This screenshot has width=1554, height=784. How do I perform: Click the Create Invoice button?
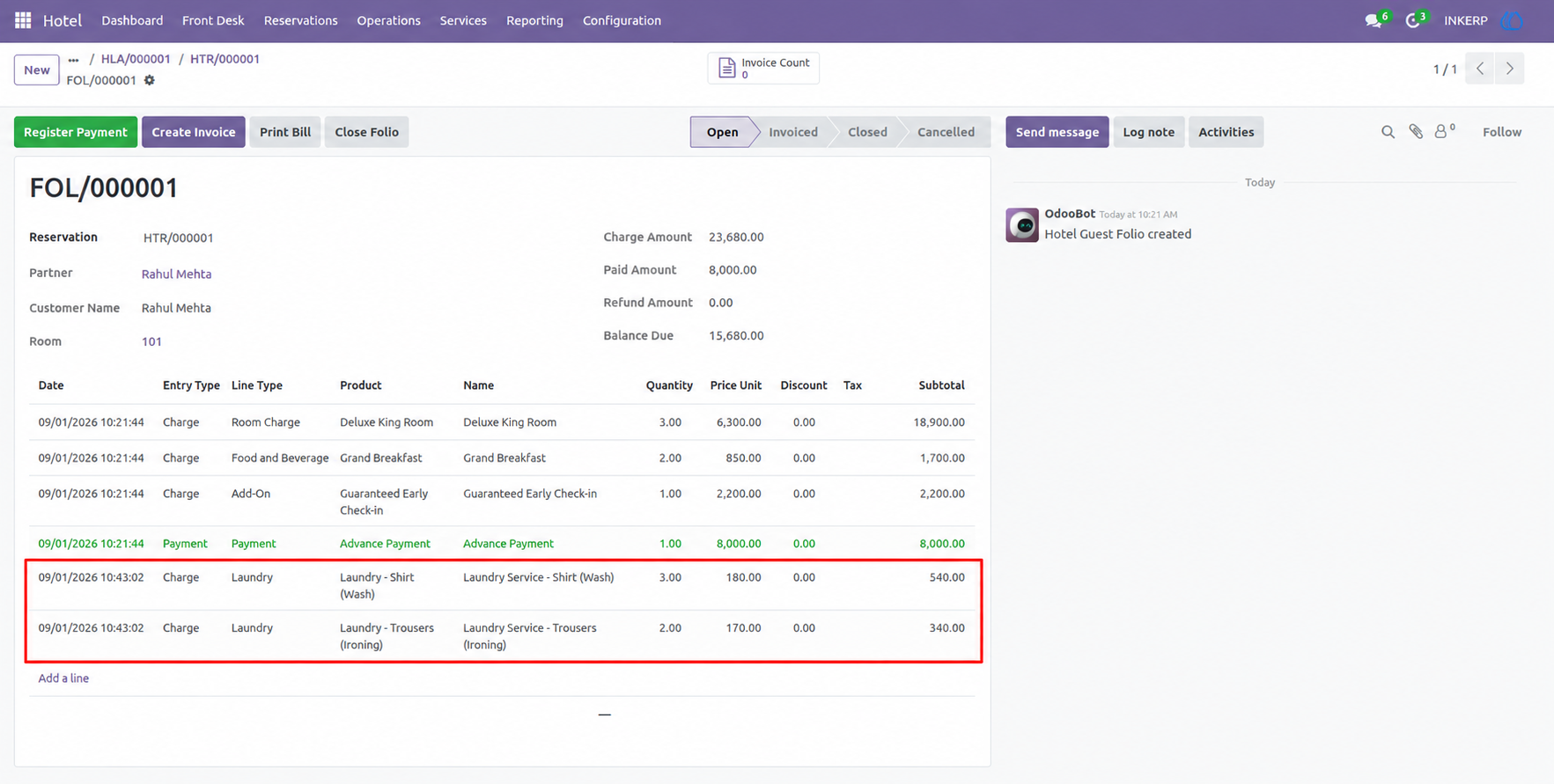[x=194, y=132]
